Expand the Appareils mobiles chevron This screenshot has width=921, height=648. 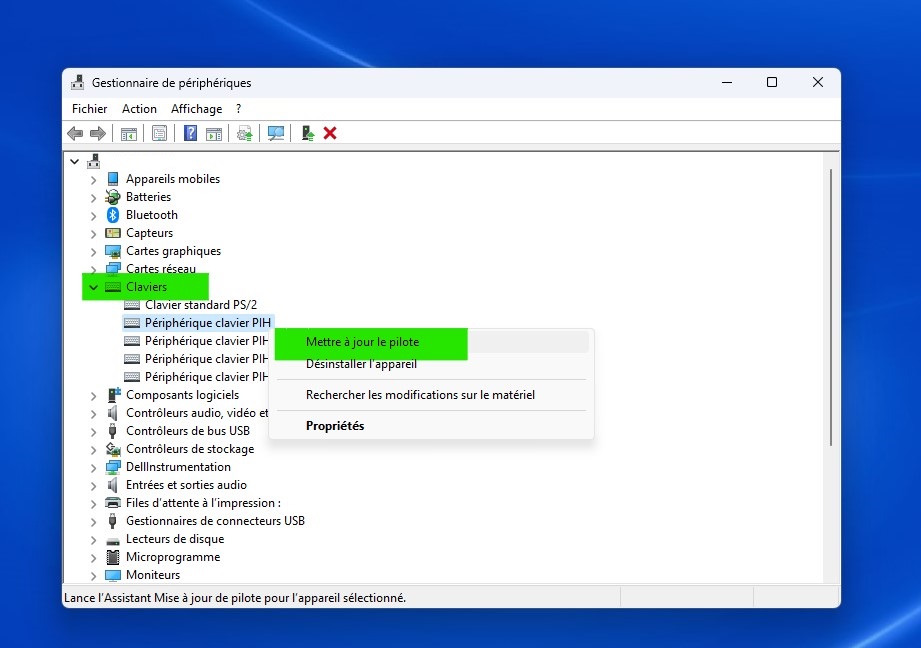click(x=93, y=180)
